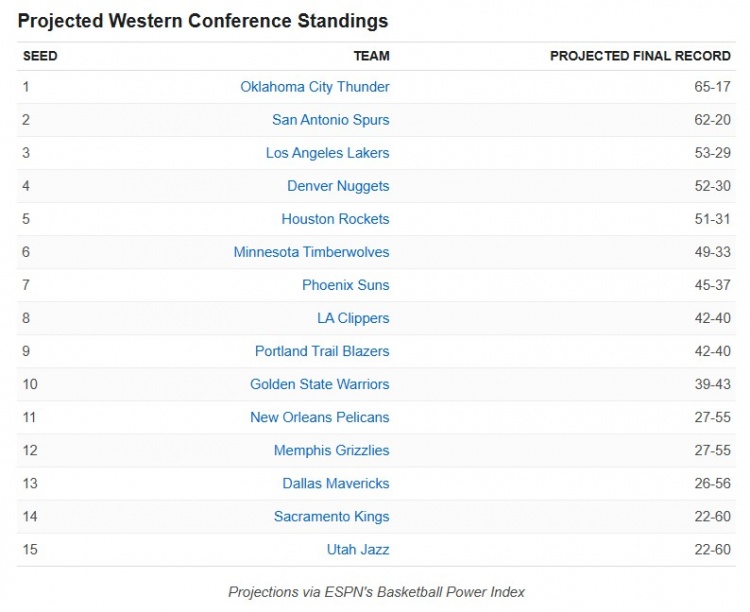Click the San Antonio Spurs link
This screenshot has width=750, height=612.
click(x=331, y=120)
